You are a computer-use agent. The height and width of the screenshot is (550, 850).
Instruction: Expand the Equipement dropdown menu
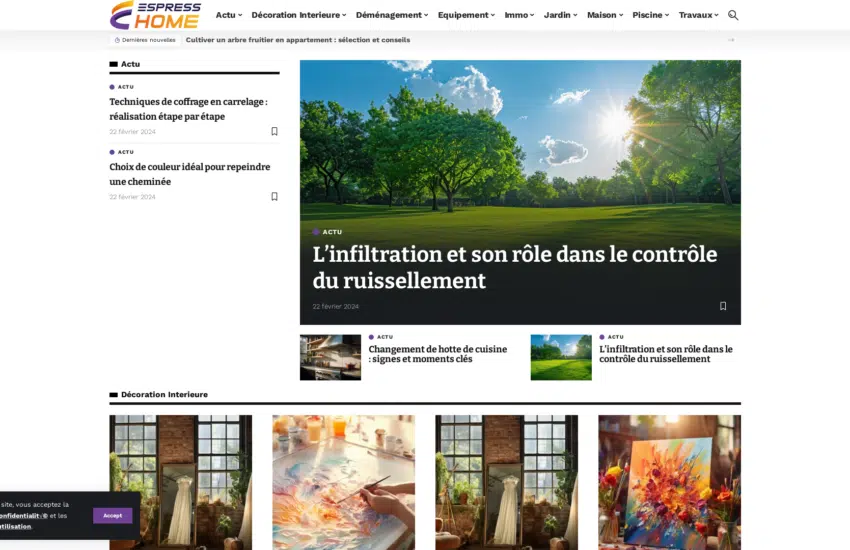coord(466,15)
